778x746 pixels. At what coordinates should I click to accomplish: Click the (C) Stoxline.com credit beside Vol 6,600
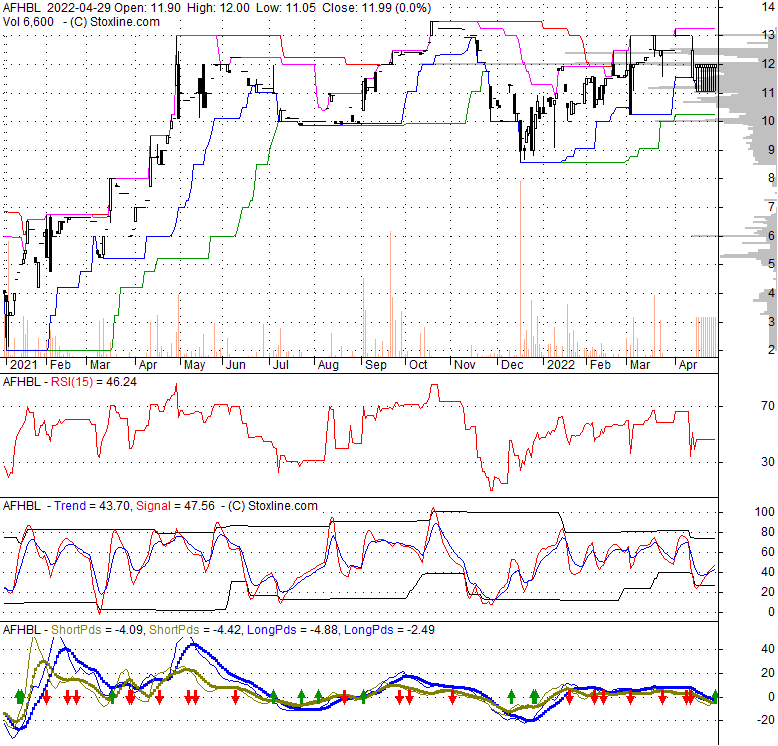click(115, 22)
